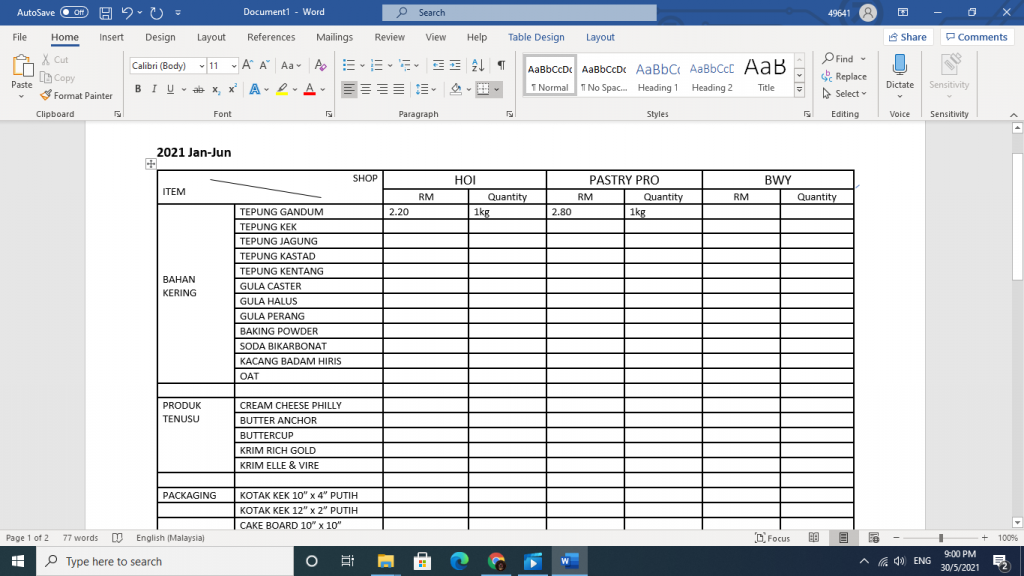Adjust the zoom slider in status bar
This screenshot has width=1024, height=576.
coord(940,538)
